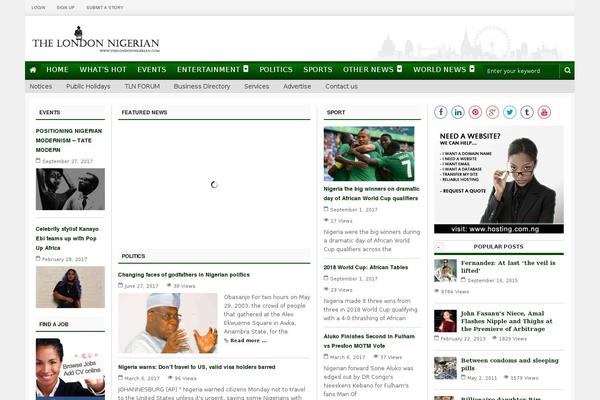Open the SPORTS menu item
The width and height of the screenshot is (600, 400).
pyautogui.click(x=318, y=70)
